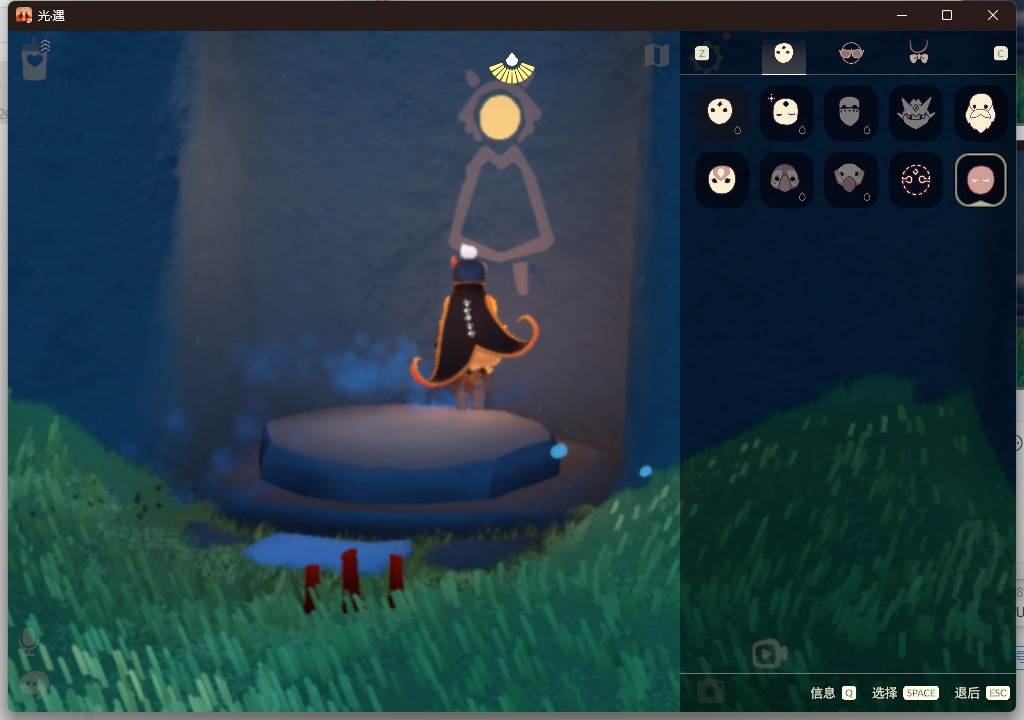Open the chat bubble icon

pyautogui.click(x=34, y=684)
